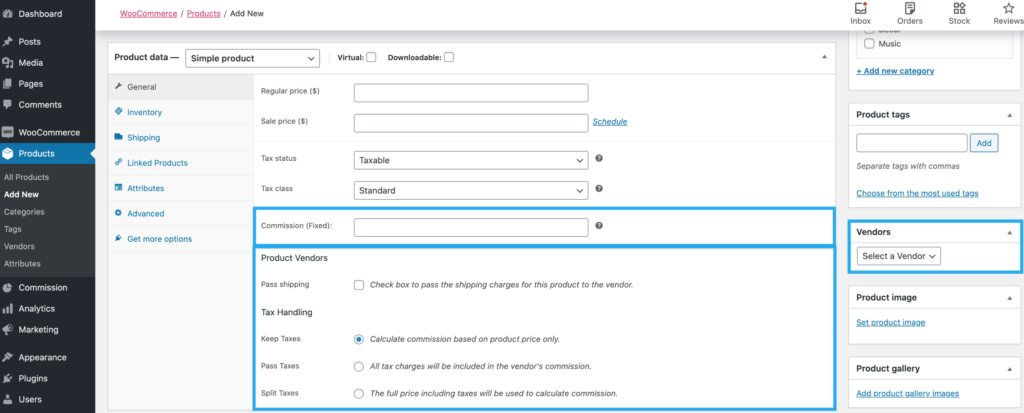
Task: Click the Analytics bar chart icon
Action: [x=8, y=308]
